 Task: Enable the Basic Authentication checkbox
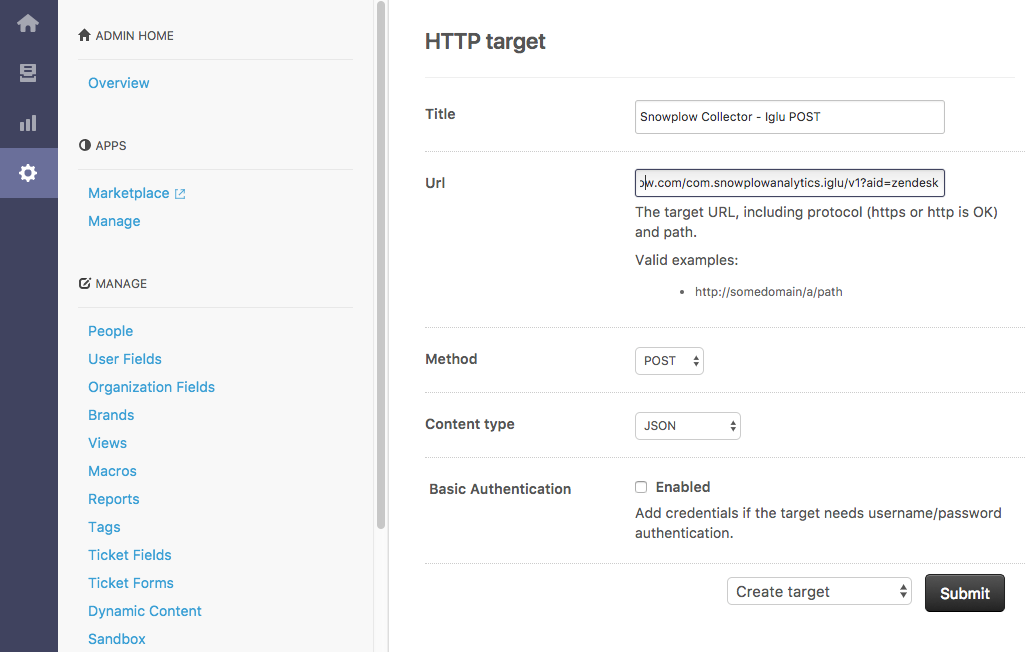click(x=641, y=487)
